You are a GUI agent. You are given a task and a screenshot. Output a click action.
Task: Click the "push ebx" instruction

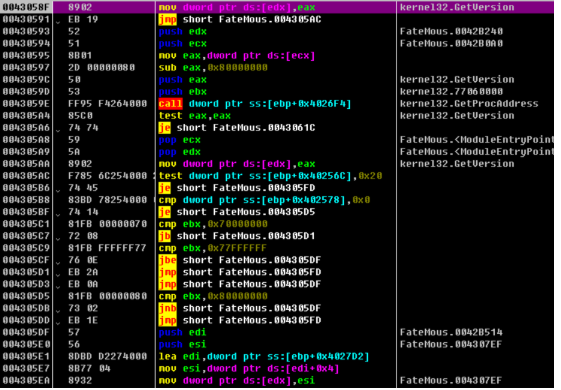pos(182,92)
